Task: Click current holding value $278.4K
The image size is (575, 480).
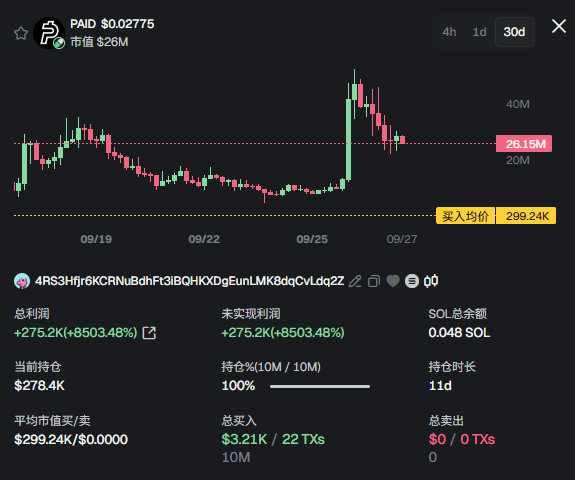Action: coord(39,386)
